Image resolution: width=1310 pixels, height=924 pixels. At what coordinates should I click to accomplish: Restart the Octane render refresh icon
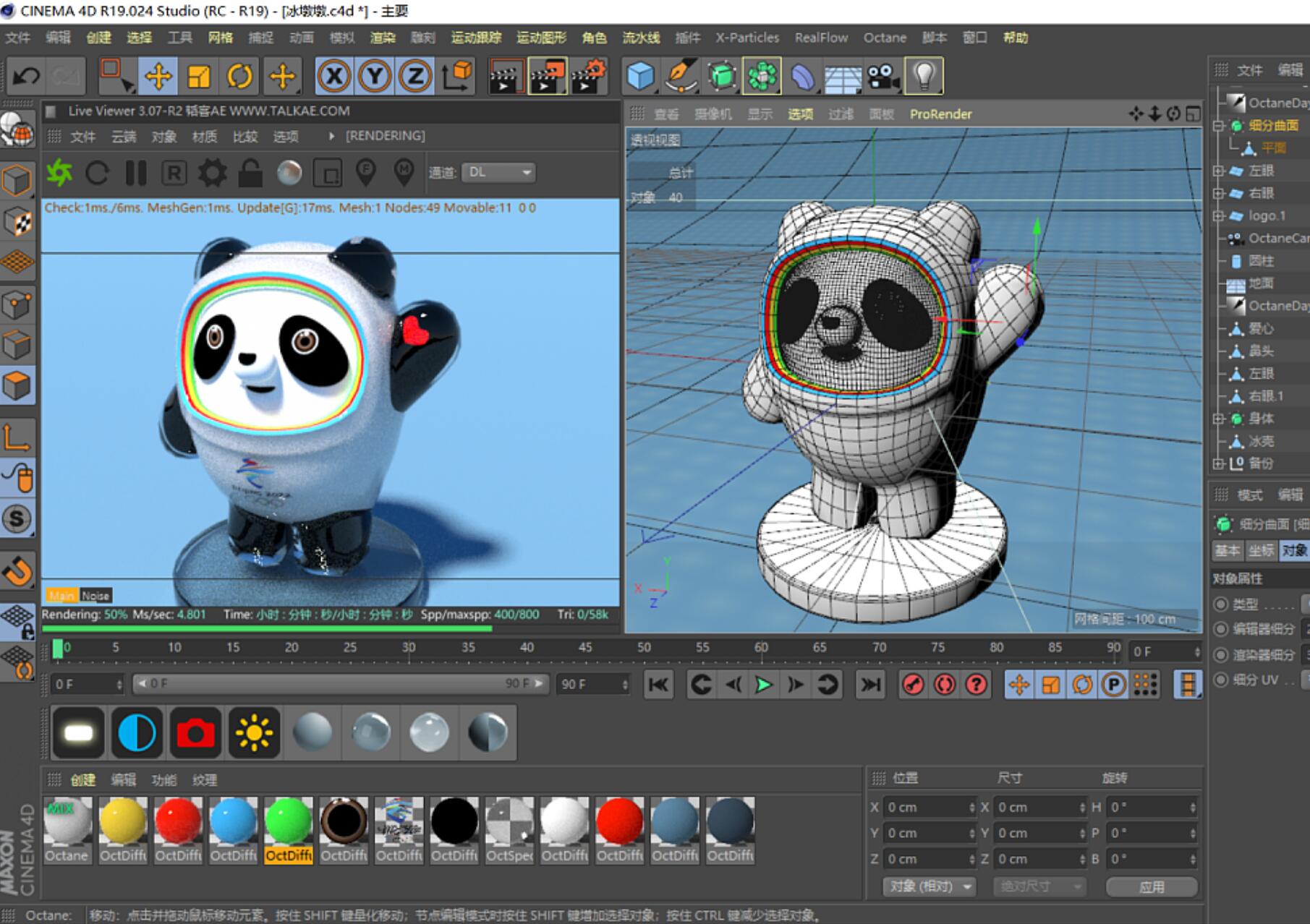[x=97, y=173]
